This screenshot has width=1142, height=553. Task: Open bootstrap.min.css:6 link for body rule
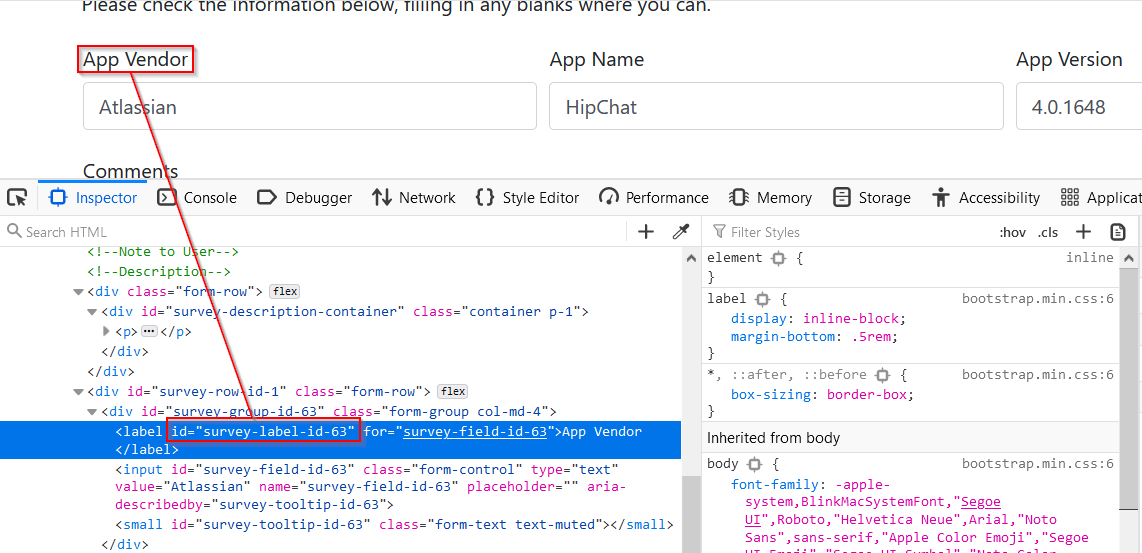(1037, 463)
